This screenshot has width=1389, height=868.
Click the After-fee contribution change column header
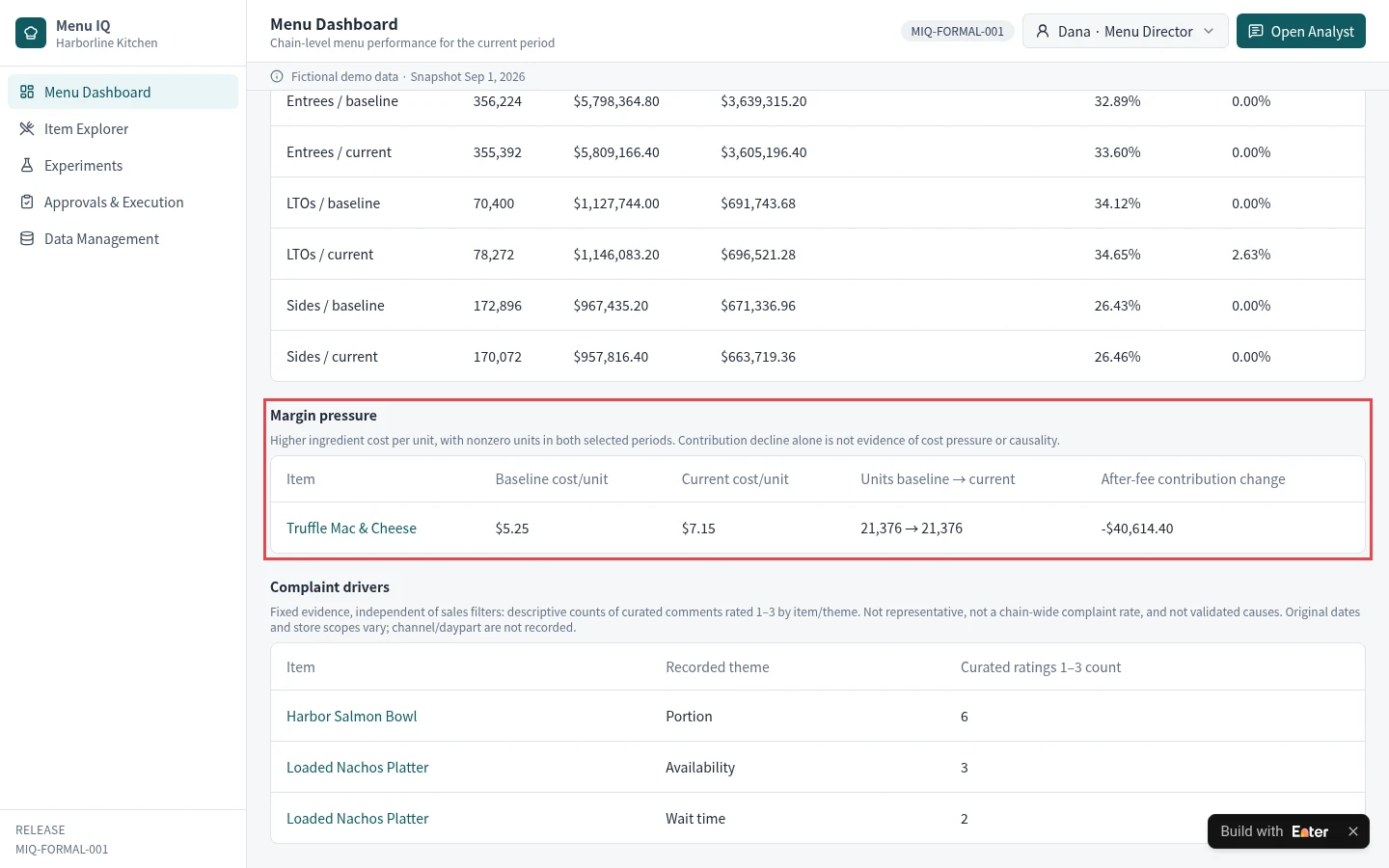(x=1193, y=479)
